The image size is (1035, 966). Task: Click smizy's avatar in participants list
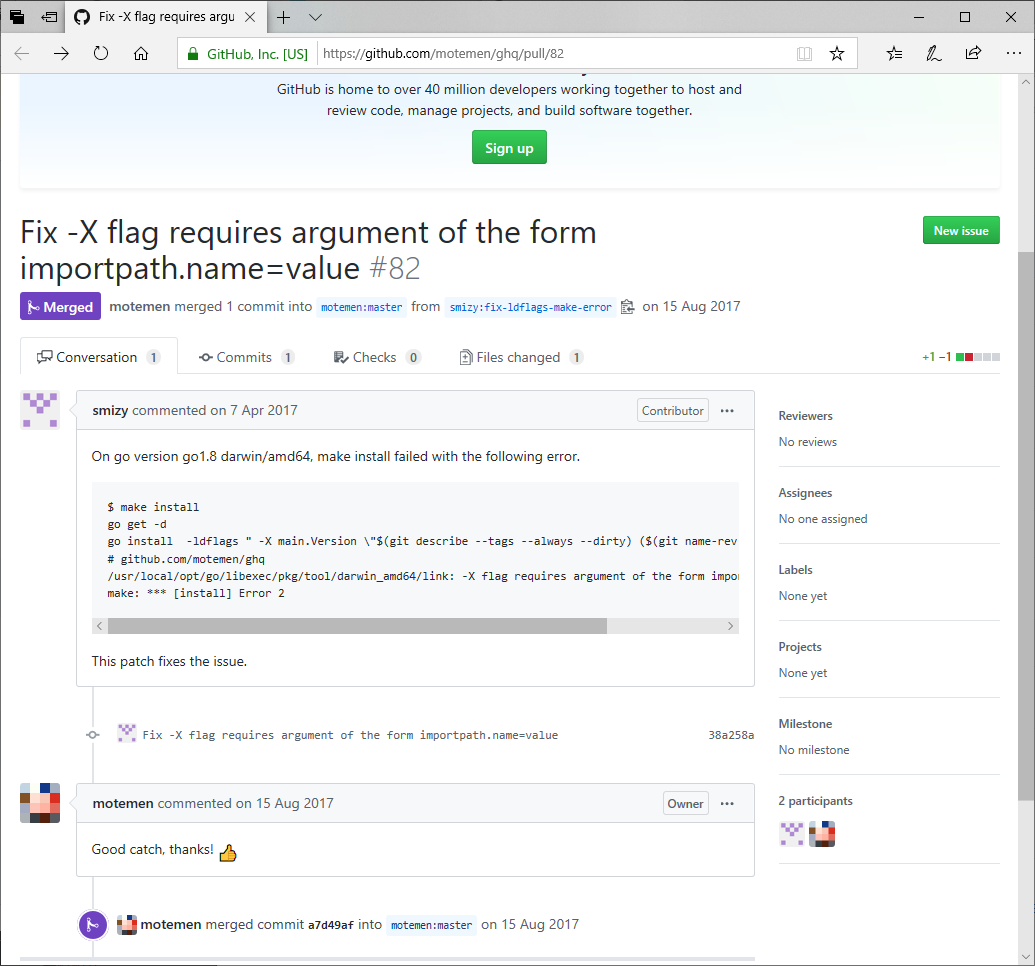point(791,834)
